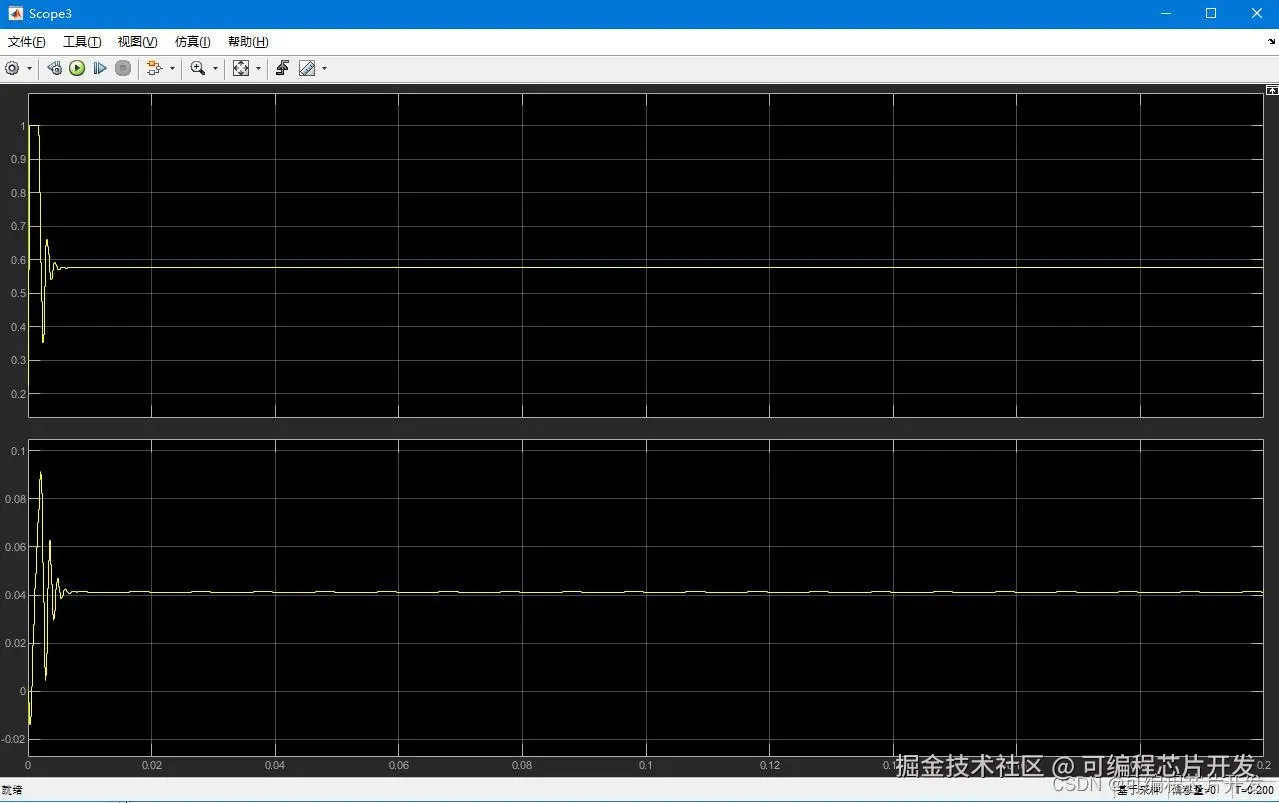
Task: Minimize the Scope3 window
Action: coord(1165,14)
